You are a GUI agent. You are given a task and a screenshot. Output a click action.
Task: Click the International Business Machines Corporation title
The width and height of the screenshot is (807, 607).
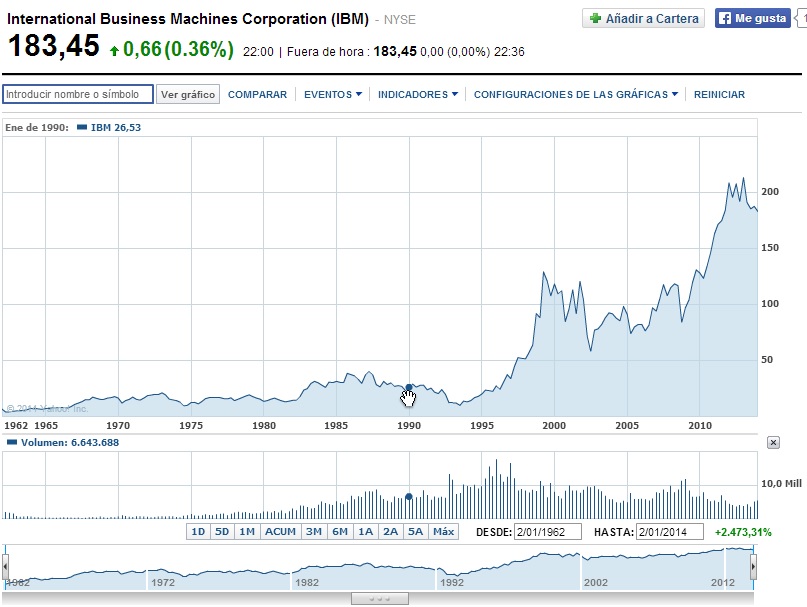[x=188, y=19]
